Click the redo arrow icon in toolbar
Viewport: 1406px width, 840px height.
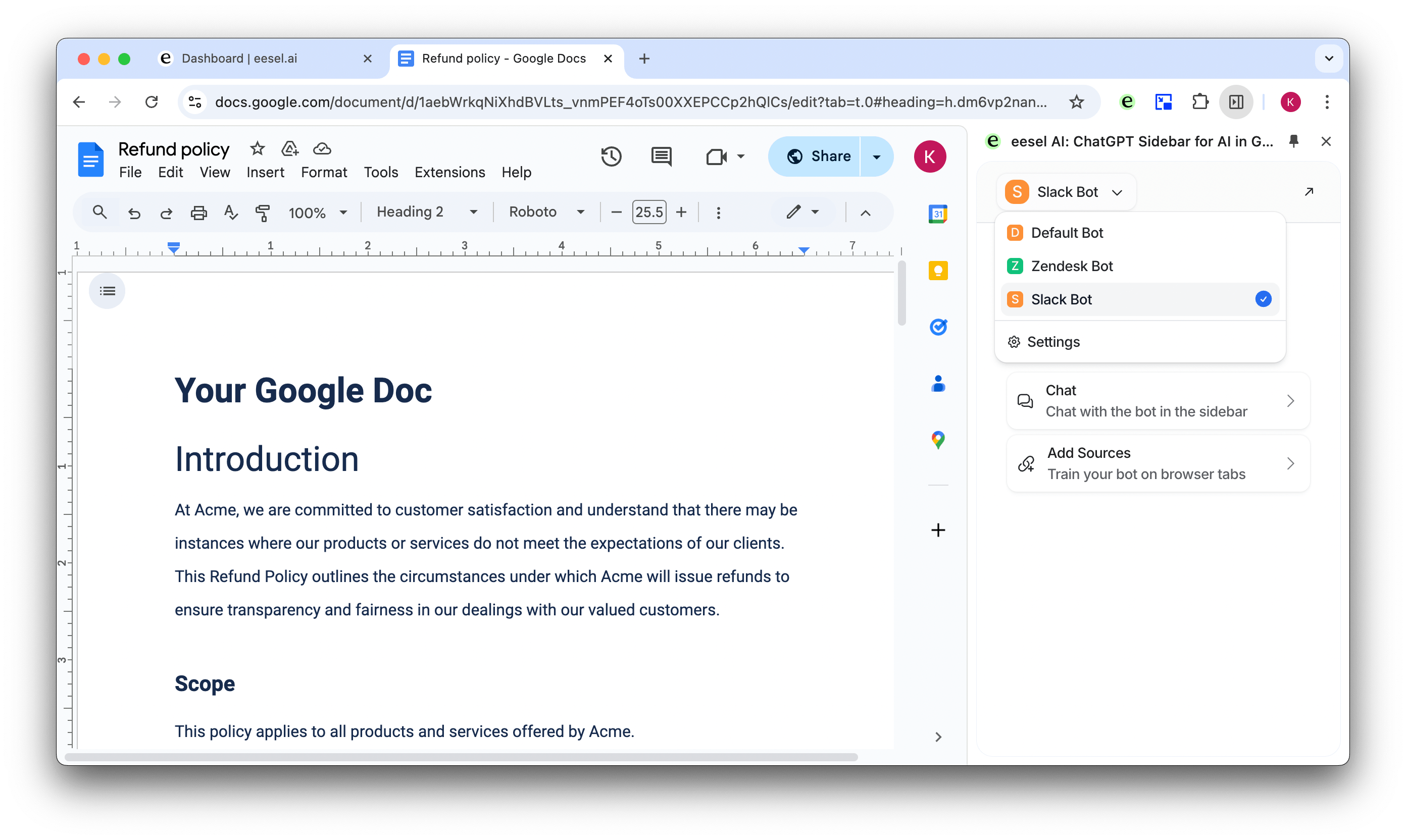point(166,212)
